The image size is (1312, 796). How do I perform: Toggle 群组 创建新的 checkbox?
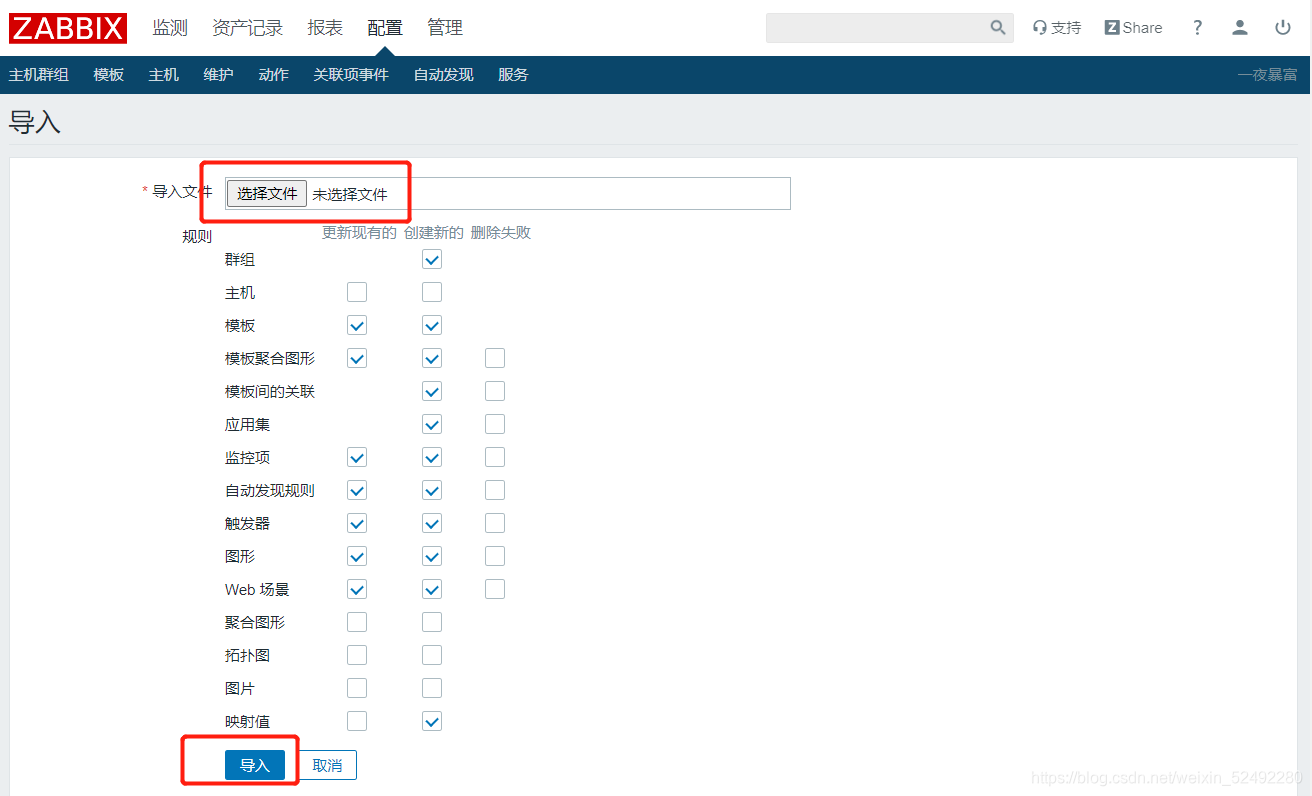click(432, 259)
